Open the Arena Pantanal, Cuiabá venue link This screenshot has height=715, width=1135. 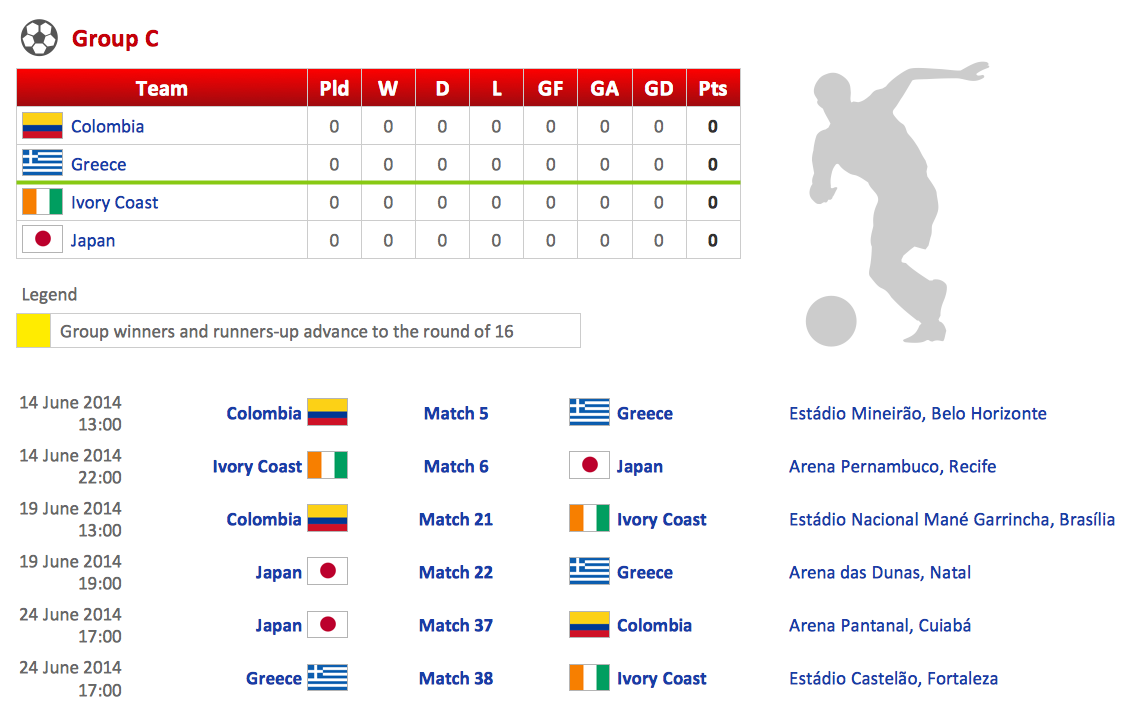point(879,625)
